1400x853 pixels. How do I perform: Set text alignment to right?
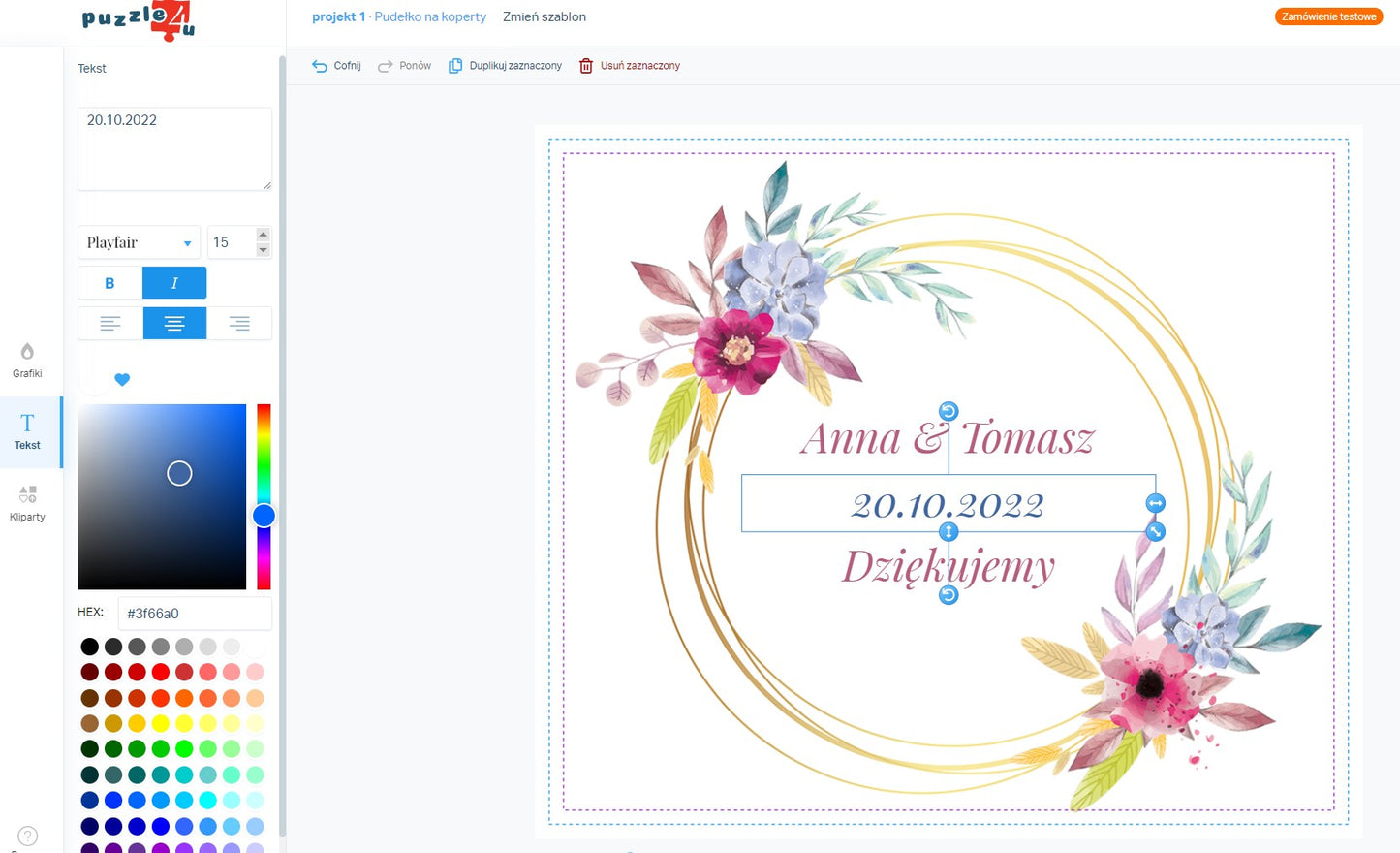point(239,324)
